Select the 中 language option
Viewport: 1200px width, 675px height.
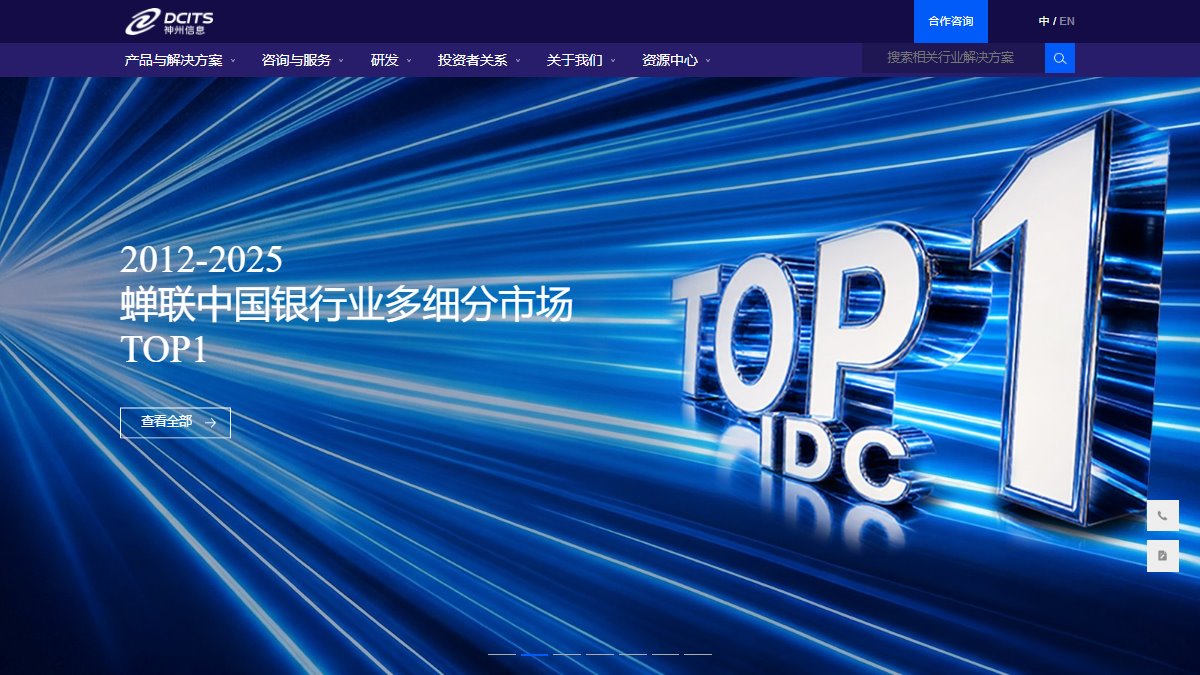point(1044,21)
